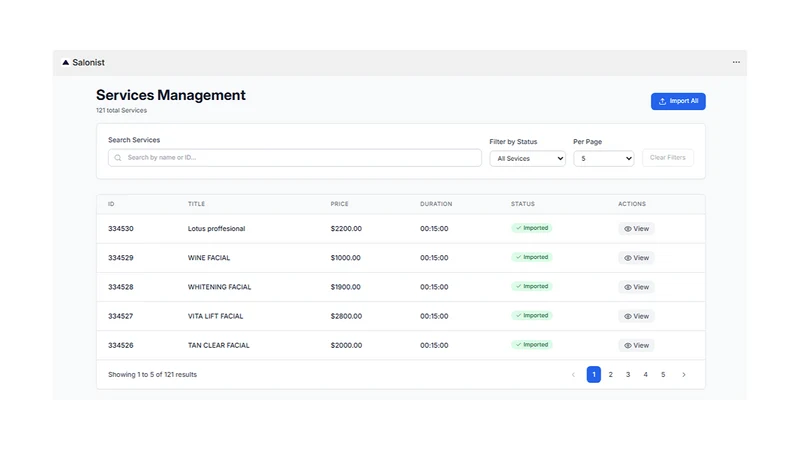
Task: Open the Filter by Status dropdown
Action: (528, 159)
